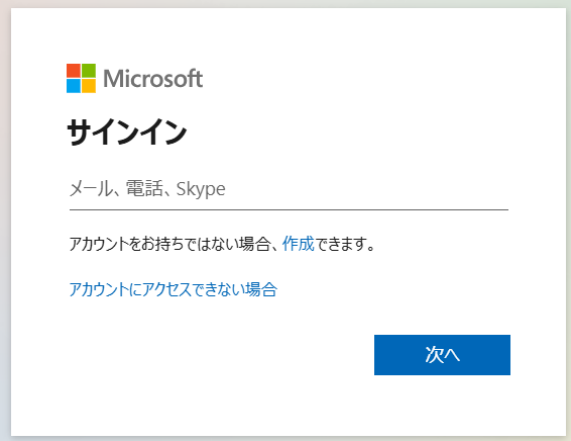The height and width of the screenshot is (441, 571).
Task: Click the red square of Microsoft logo
Action: tap(73, 71)
